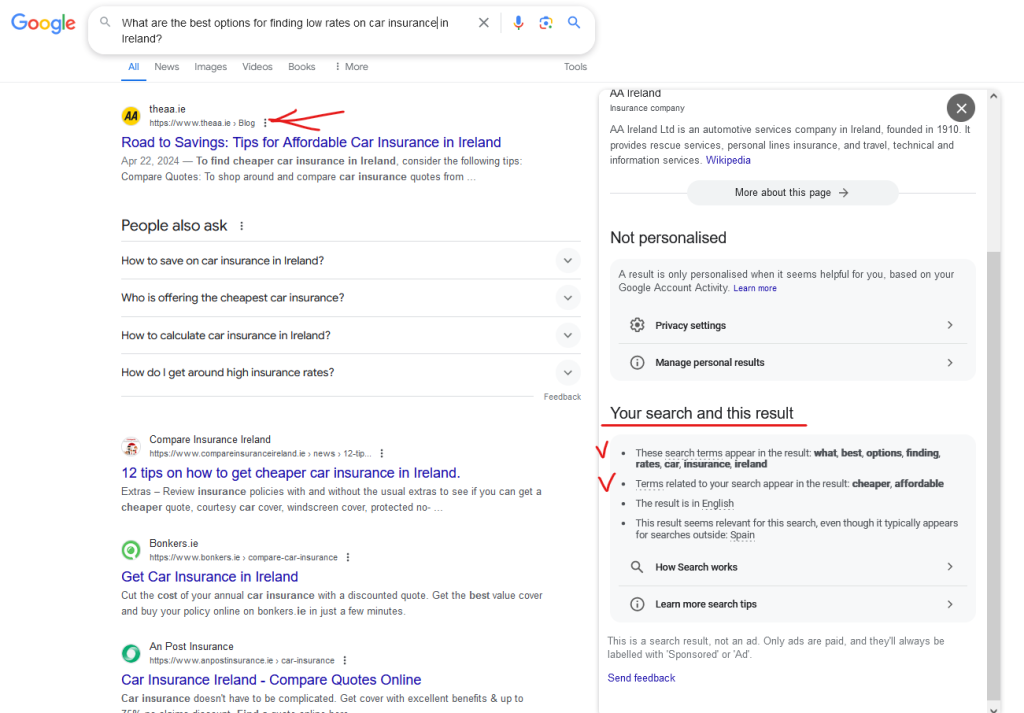
Task: Select the All results tab
Action: tap(133, 67)
